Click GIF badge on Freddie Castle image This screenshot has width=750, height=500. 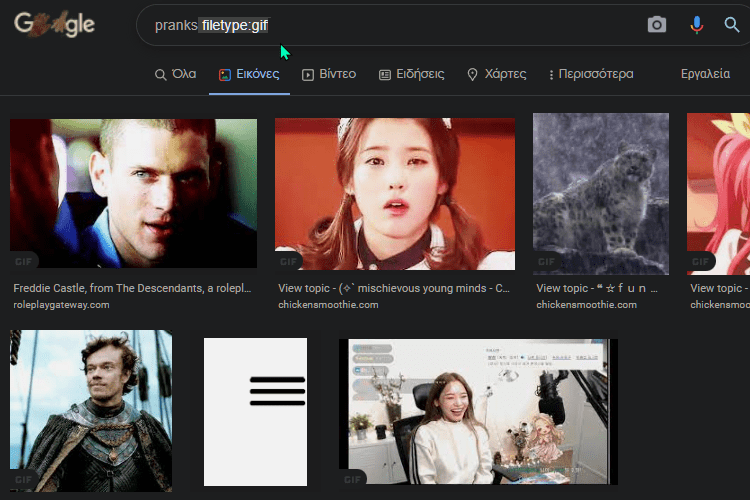pos(27,260)
